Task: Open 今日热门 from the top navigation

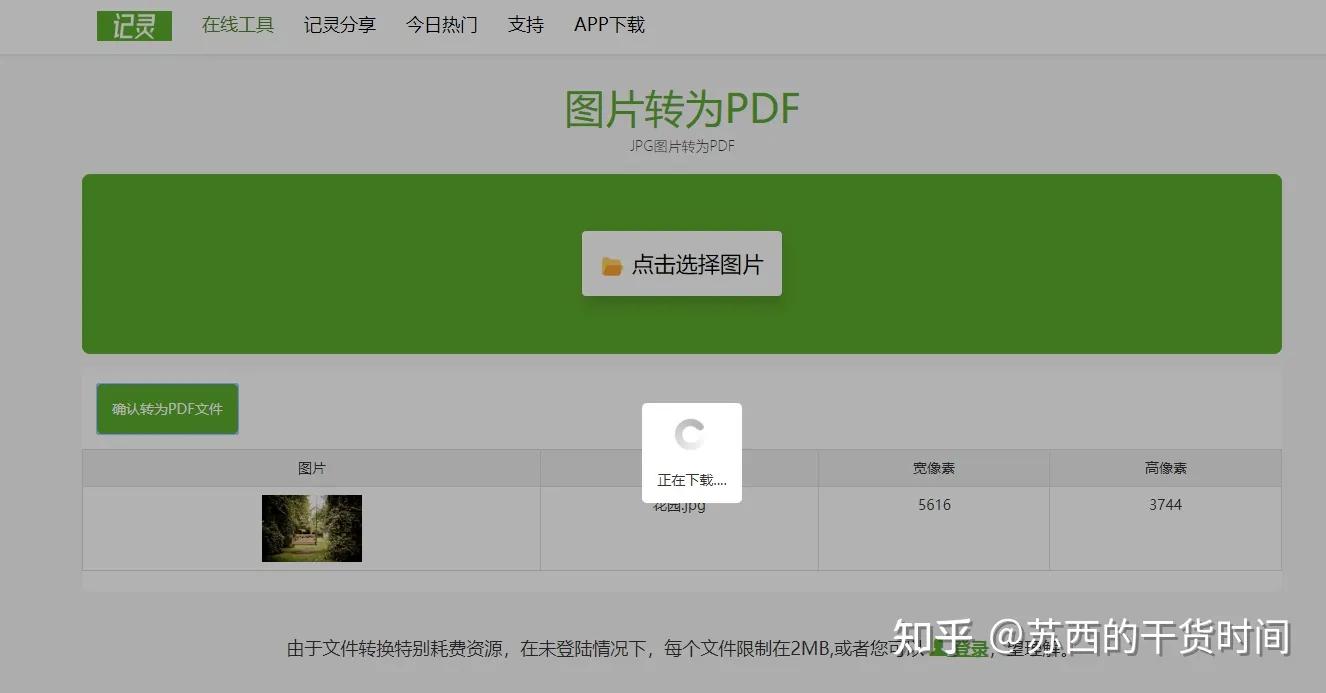Action: pyautogui.click(x=441, y=25)
